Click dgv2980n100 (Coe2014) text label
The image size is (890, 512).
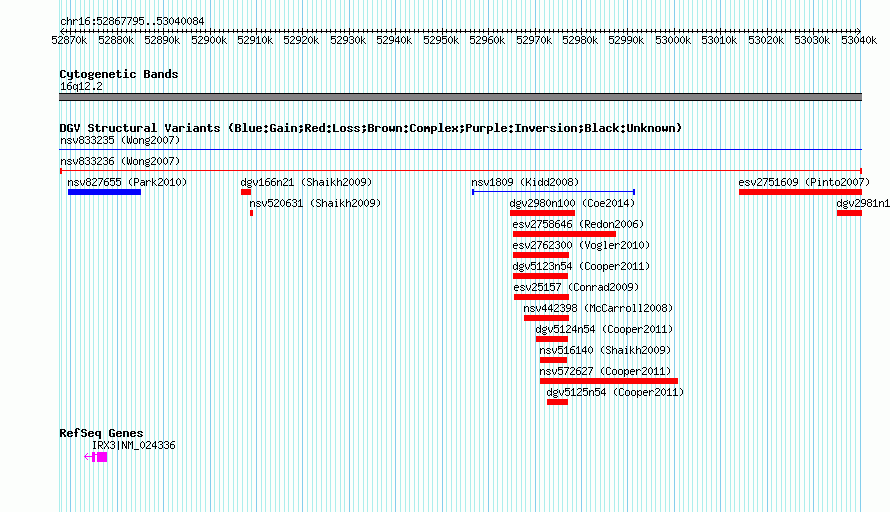[x=572, y=203]
